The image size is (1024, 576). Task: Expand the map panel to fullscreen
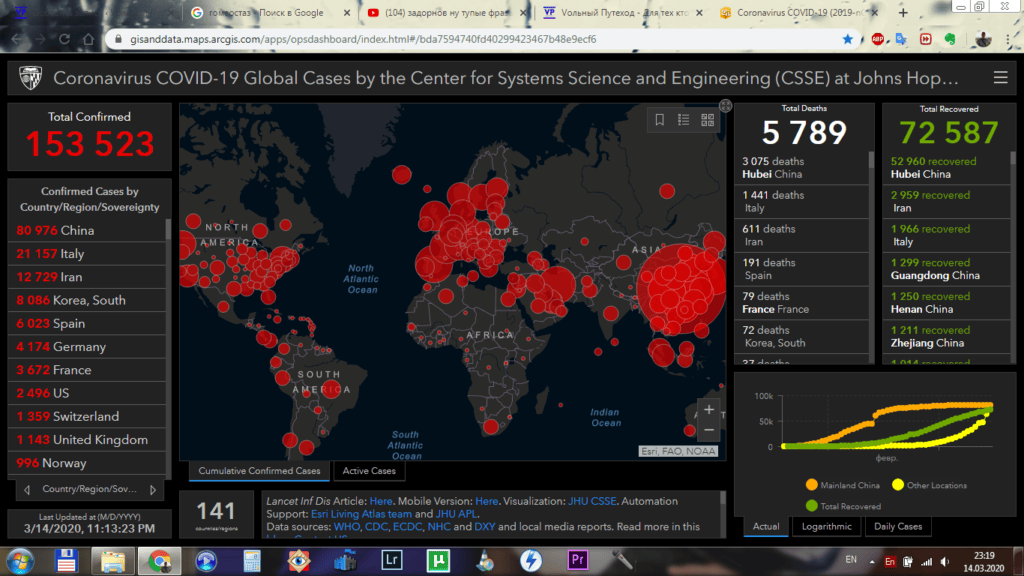coord(726,105)
